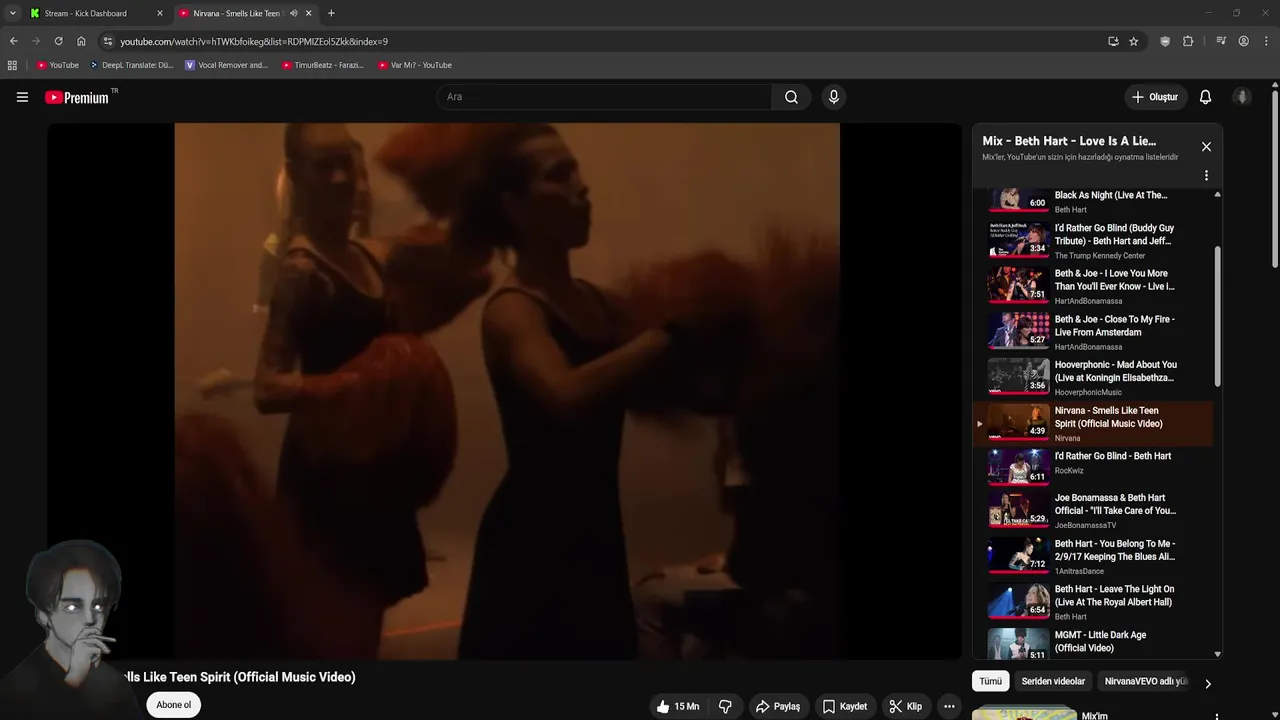
Task: Open browser extensions puzzle icon
Action: (x=1188, y=41)
